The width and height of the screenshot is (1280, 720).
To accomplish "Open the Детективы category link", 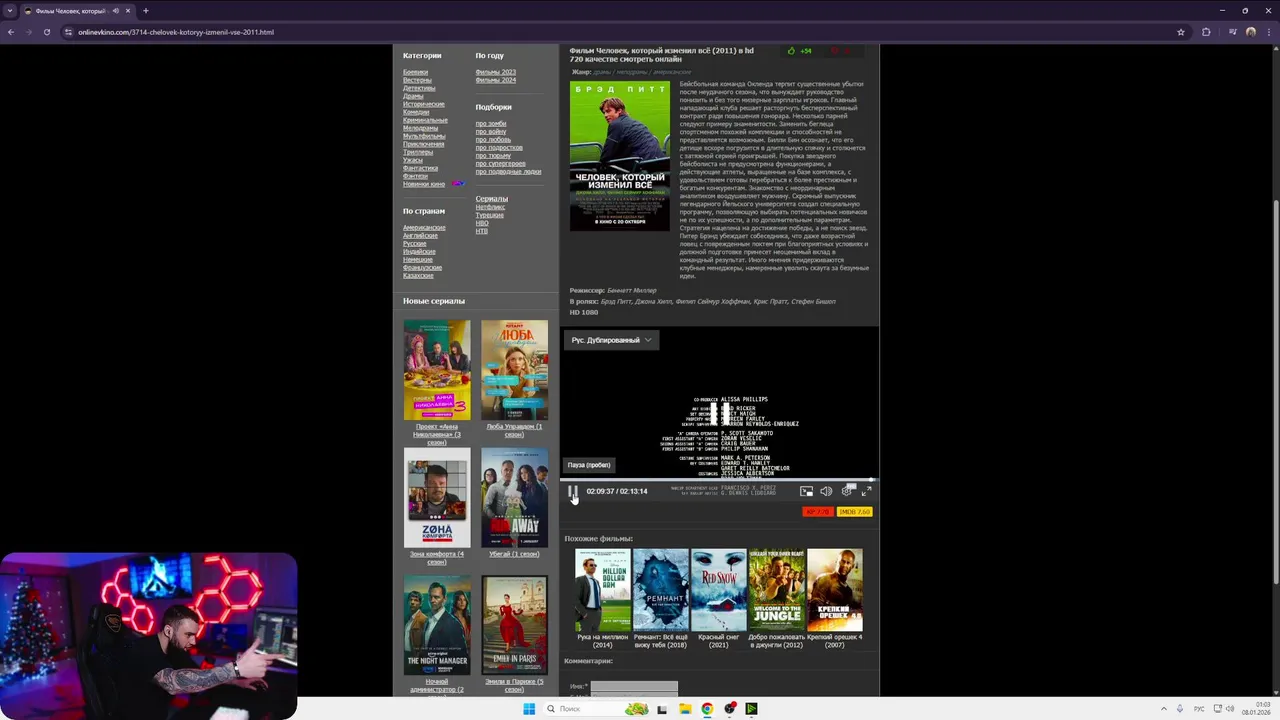I will coord(419,88).
